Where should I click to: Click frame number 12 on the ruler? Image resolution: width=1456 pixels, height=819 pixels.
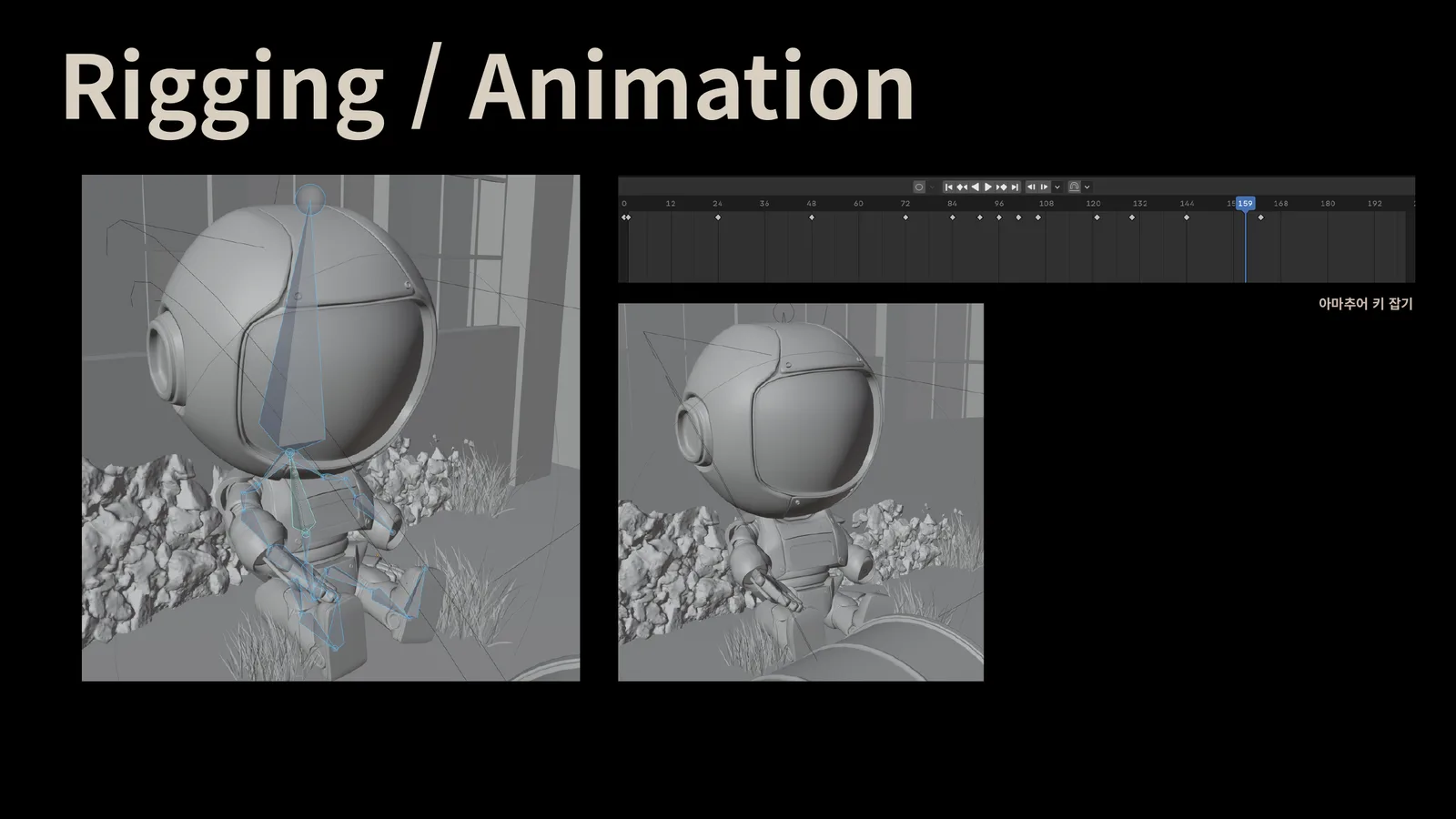[671, 204]
